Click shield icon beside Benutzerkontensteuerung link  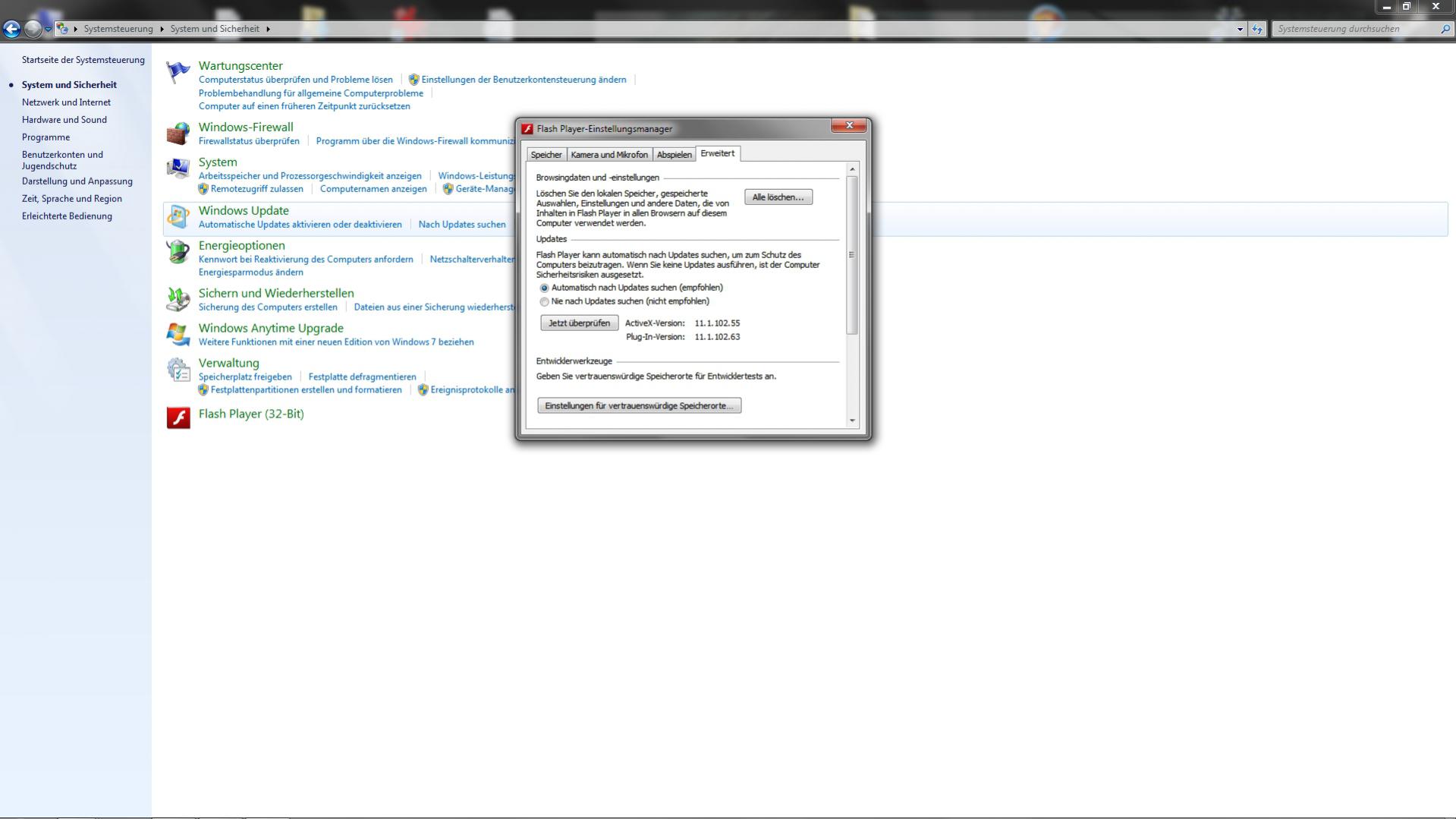click(414, 80)
